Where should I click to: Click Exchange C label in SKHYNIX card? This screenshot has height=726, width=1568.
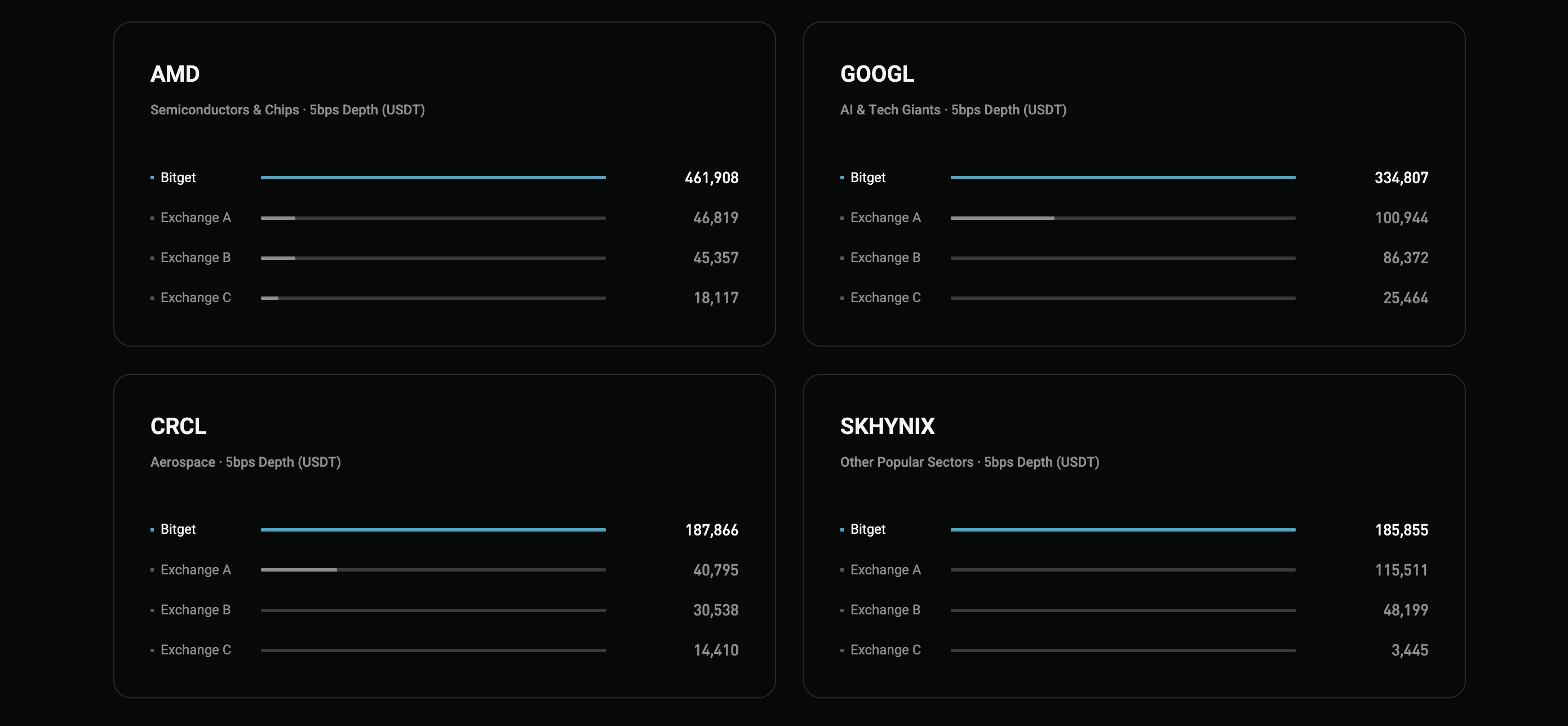click(885, 650)
